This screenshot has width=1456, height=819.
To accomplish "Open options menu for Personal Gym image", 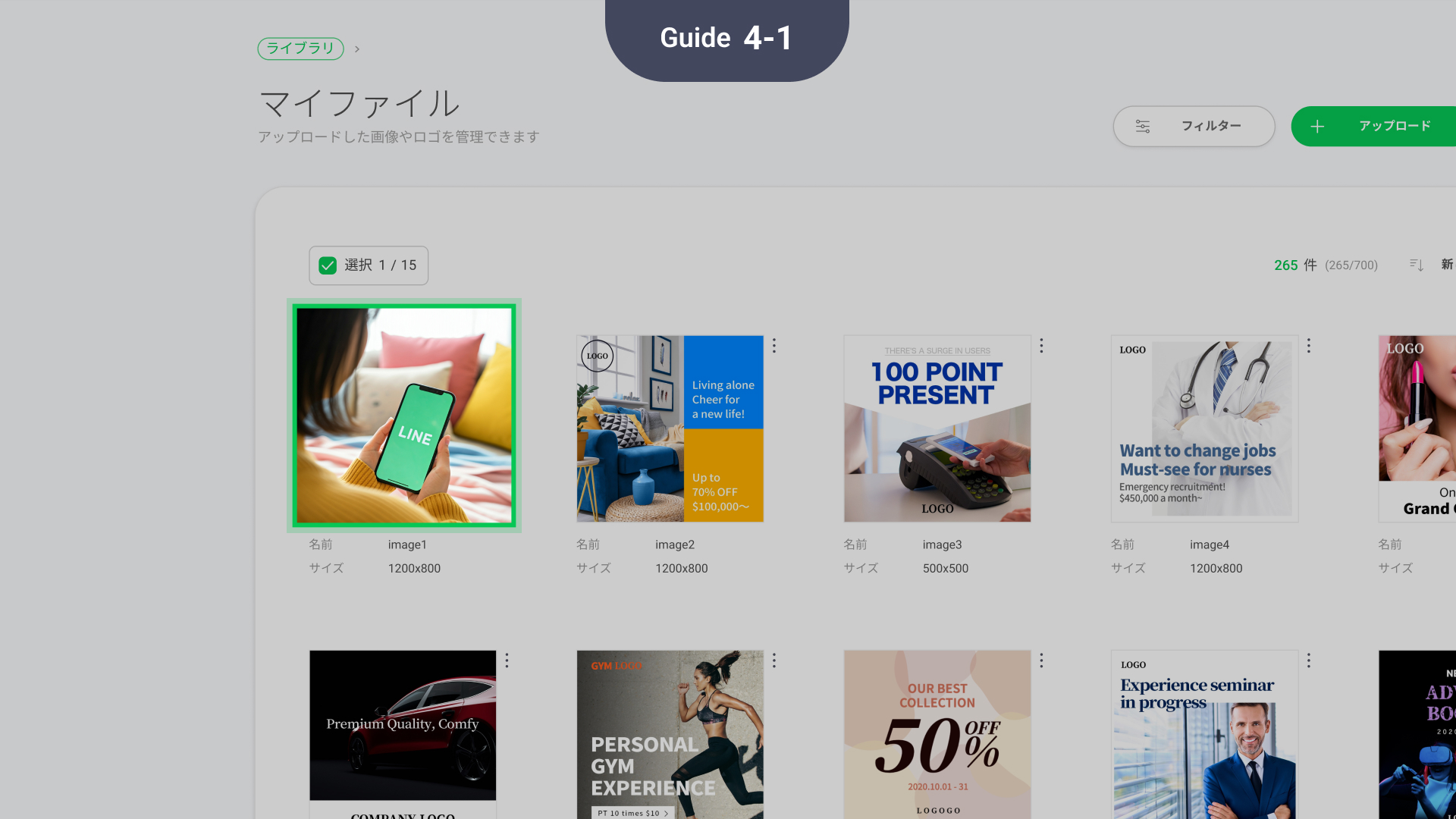I will point(774,661).
